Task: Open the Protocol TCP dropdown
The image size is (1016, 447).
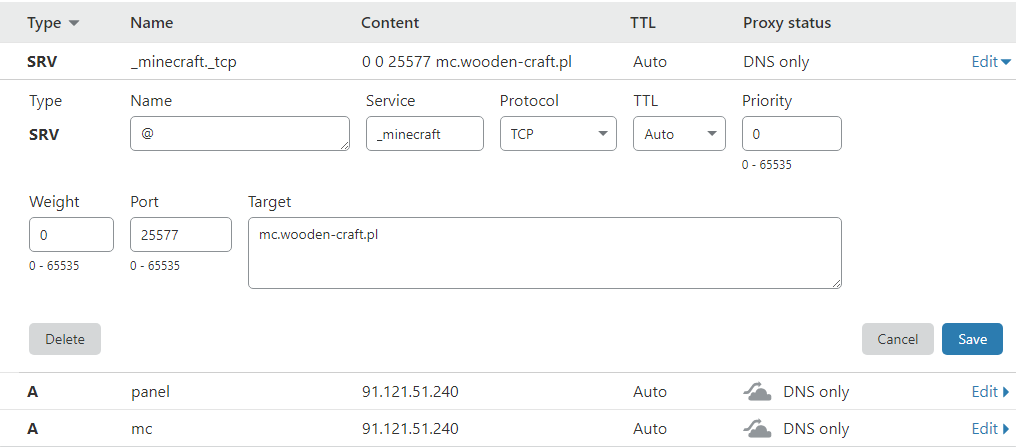Action: pyautogui.click(x=558, y=134)
